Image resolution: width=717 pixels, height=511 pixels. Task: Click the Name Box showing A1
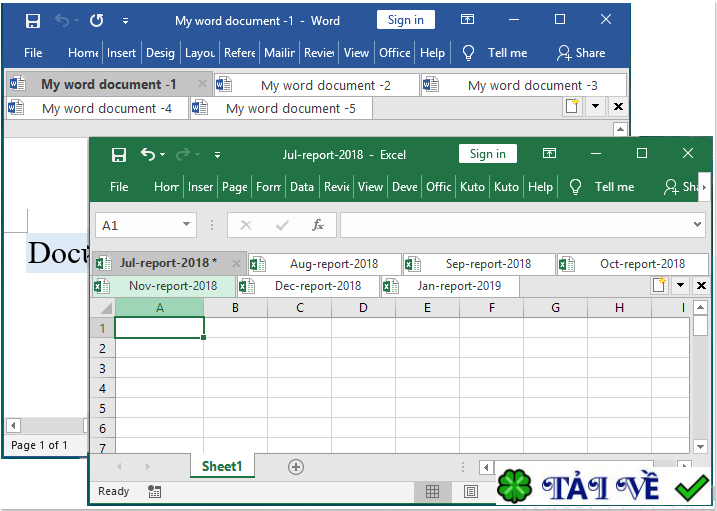(x=137, y=225)
